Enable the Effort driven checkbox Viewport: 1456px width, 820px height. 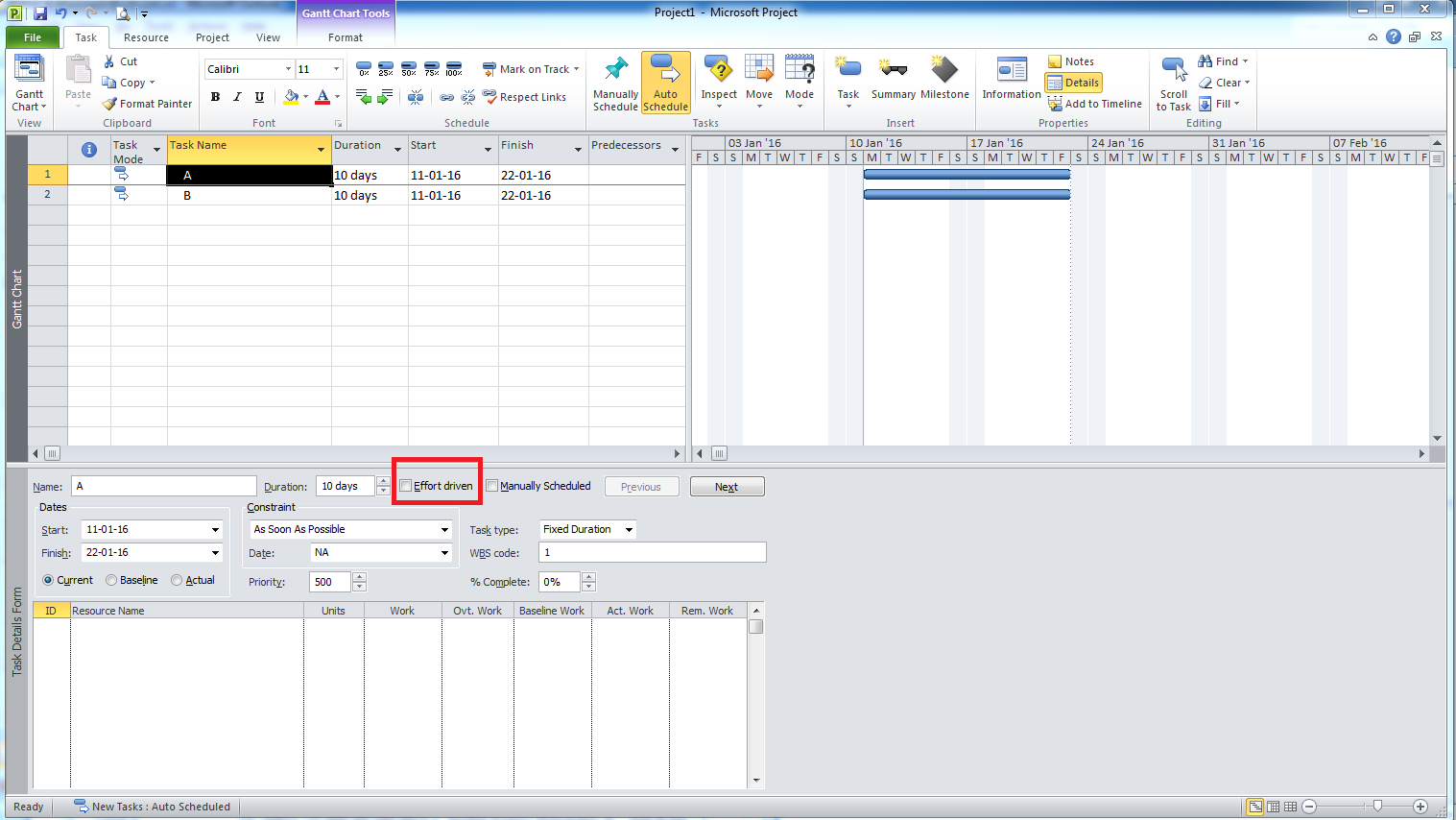pos(406,486)
